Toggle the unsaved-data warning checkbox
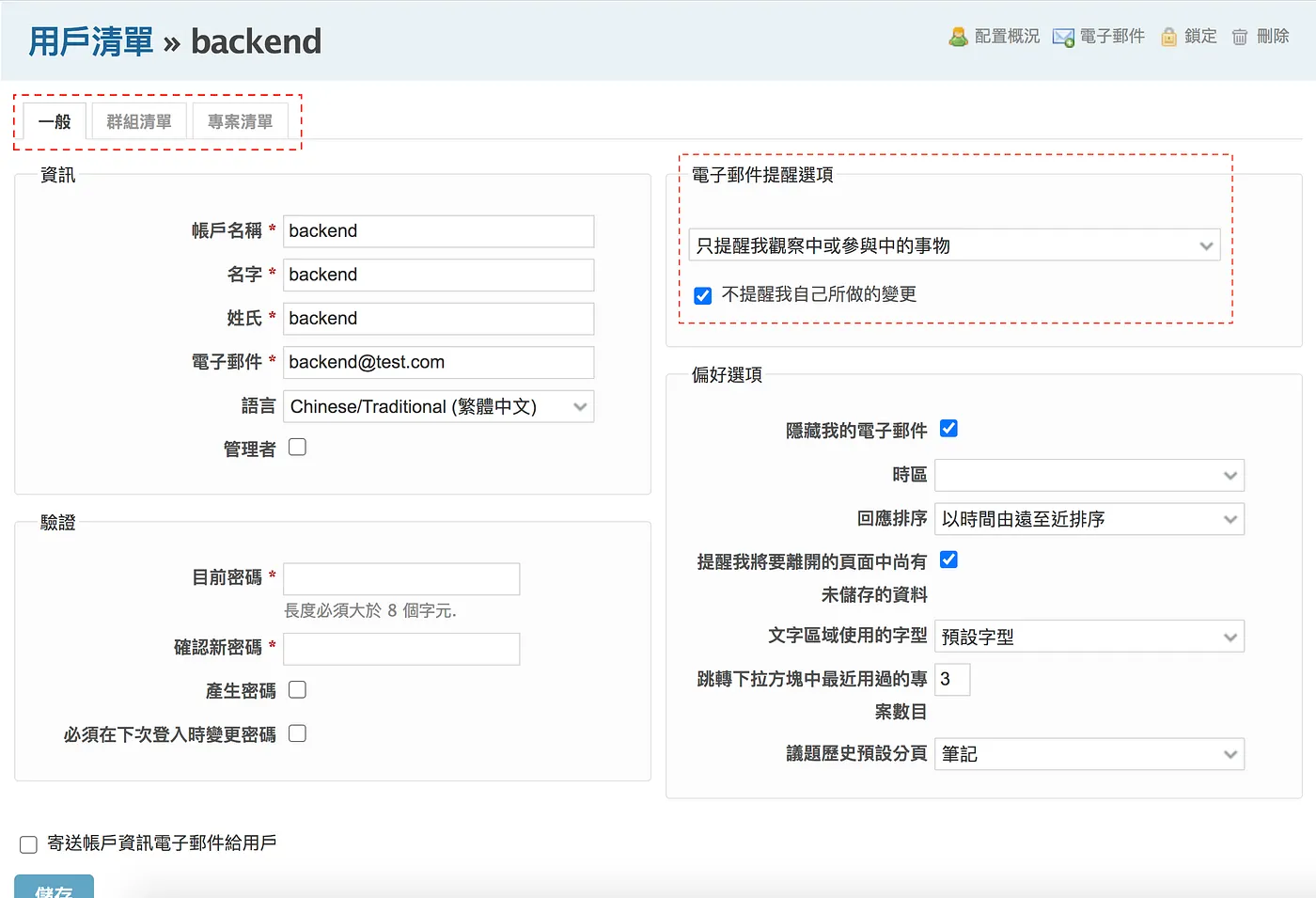 tap(948, 559)
